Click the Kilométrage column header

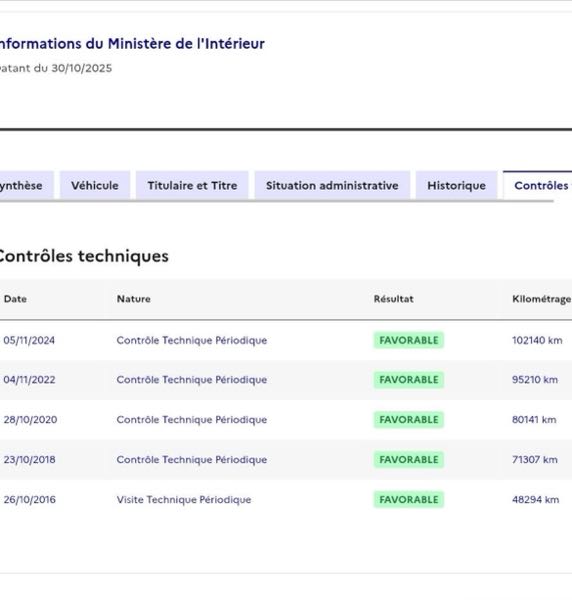coord(541,299)
